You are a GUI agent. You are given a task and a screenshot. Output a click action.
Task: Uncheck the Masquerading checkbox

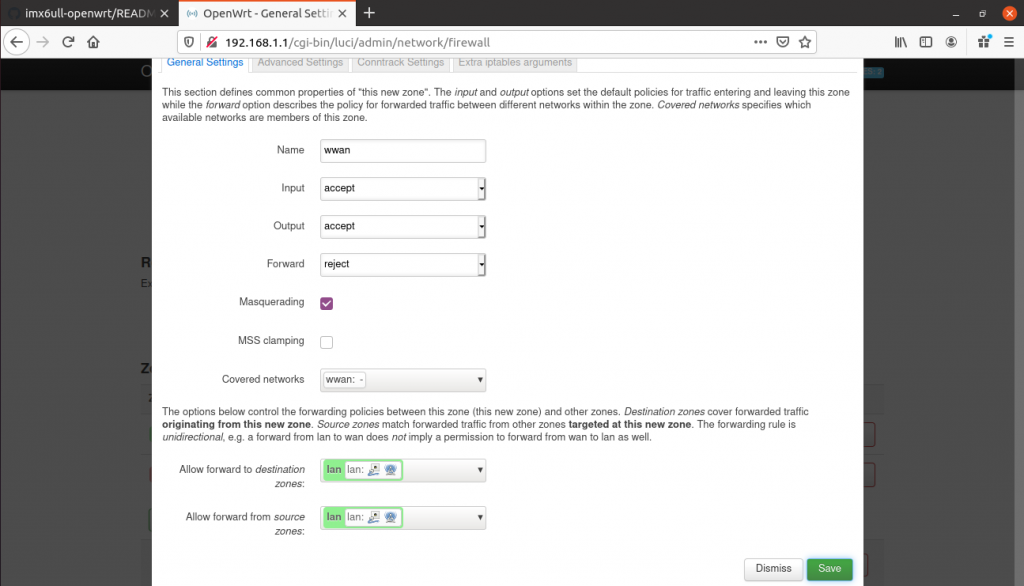pos(326,302)
